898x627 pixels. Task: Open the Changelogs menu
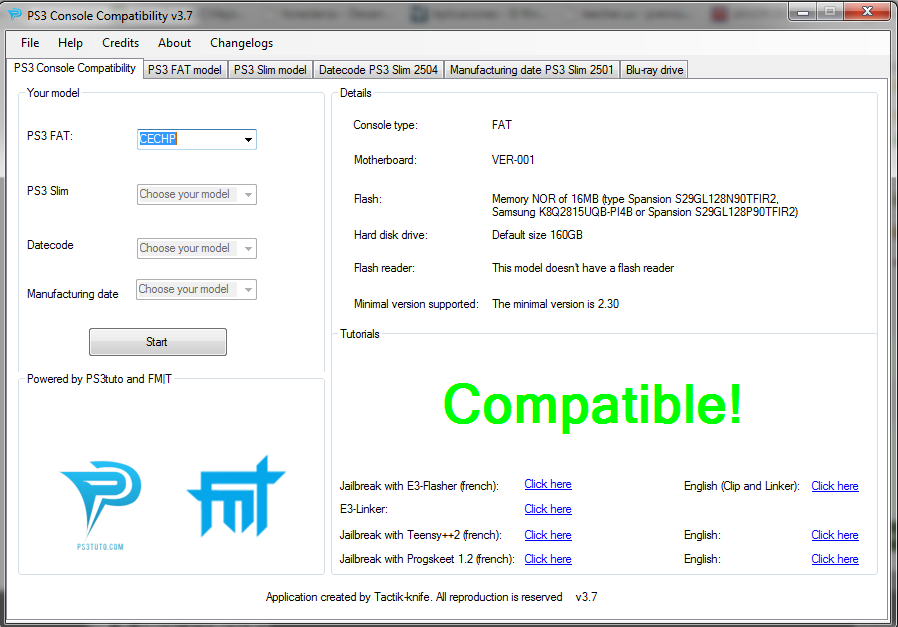coord(241,43)
